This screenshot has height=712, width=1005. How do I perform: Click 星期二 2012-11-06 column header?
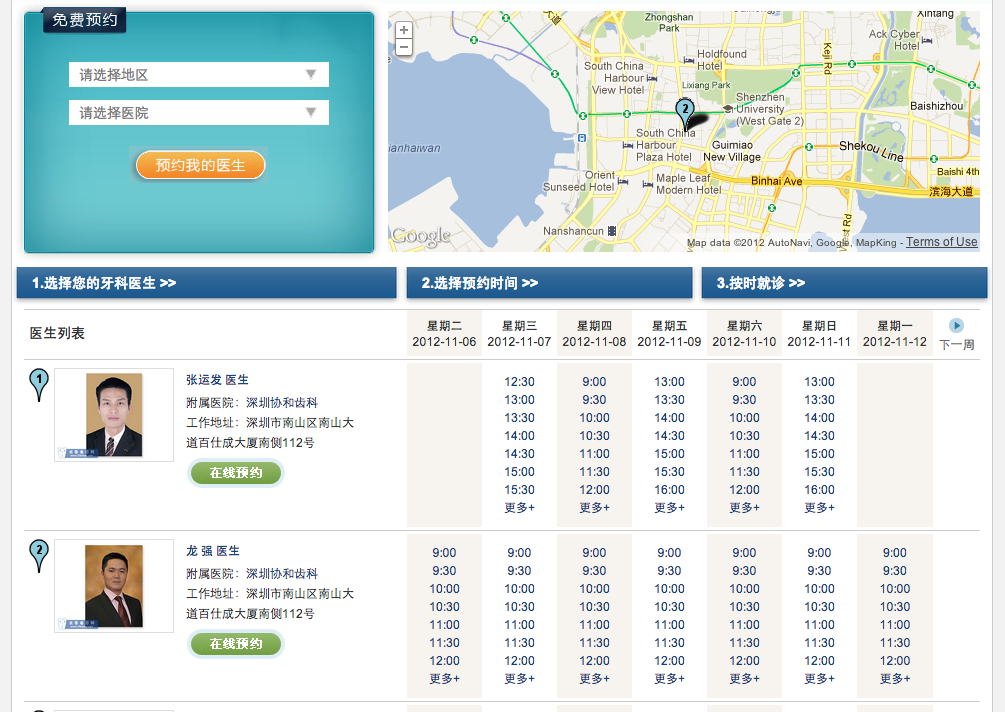click(444, 334)
